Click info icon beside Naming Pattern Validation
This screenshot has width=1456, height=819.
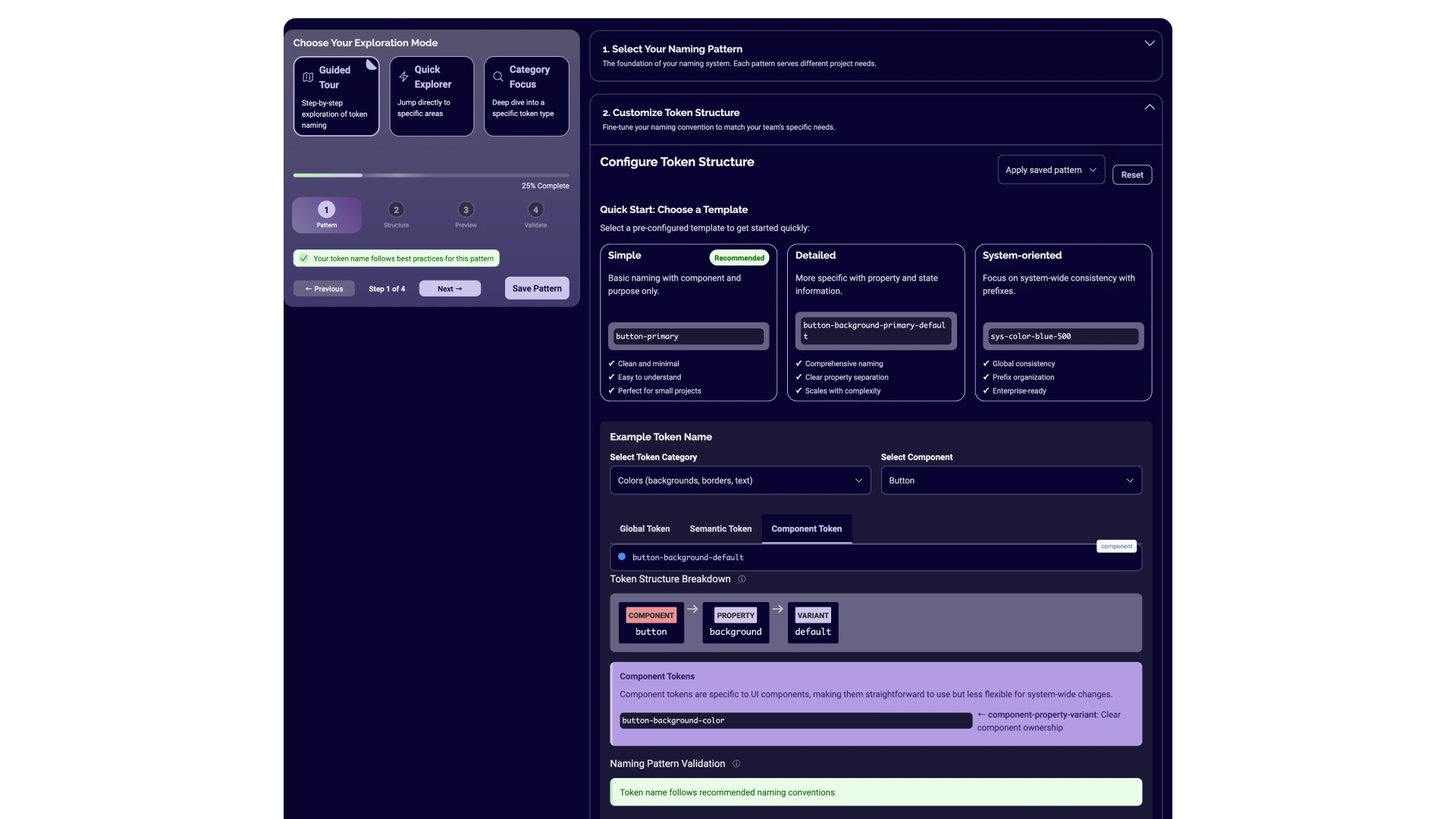coord(736,764)
